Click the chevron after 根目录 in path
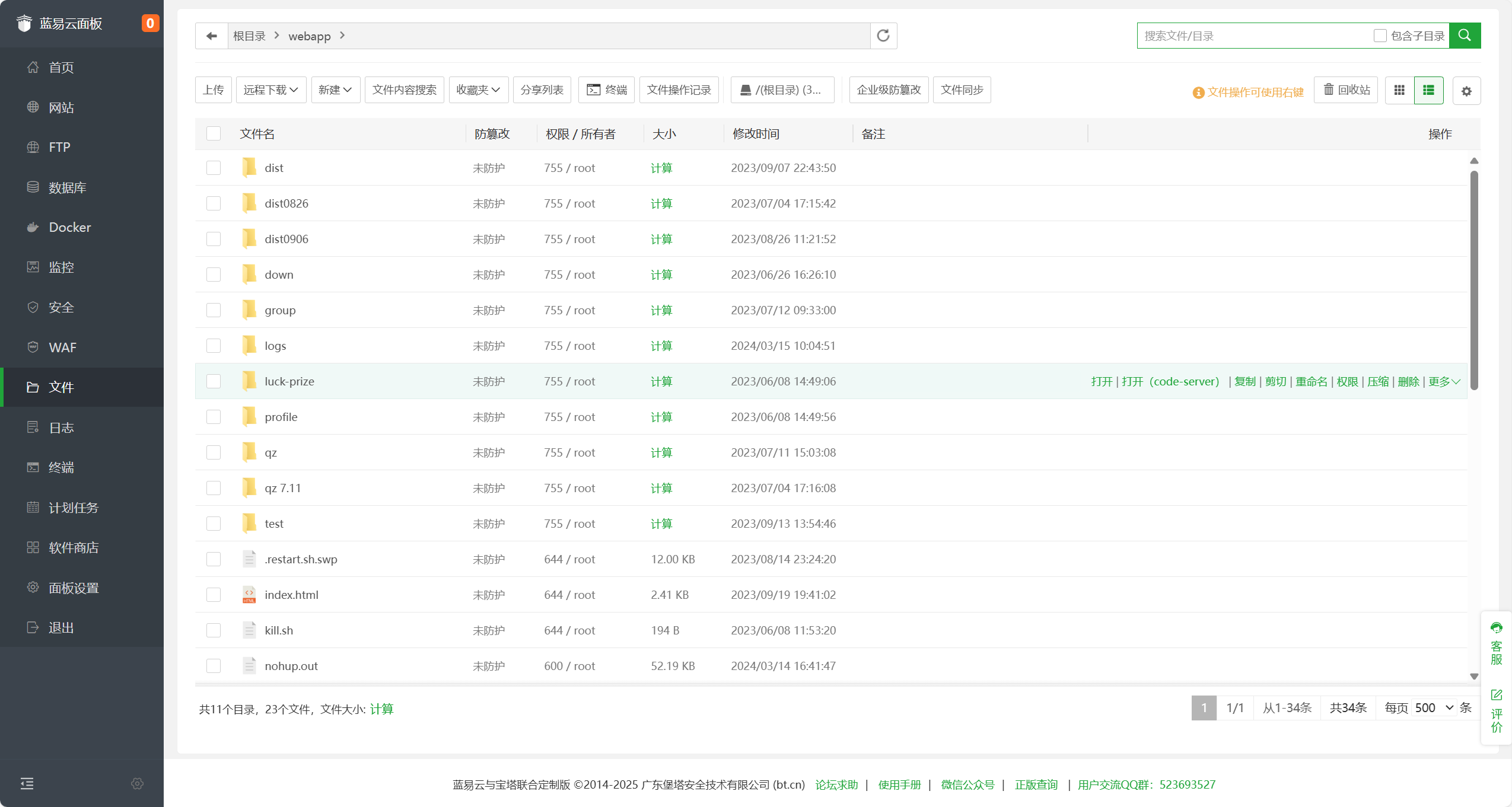 [x=276, y=36]
